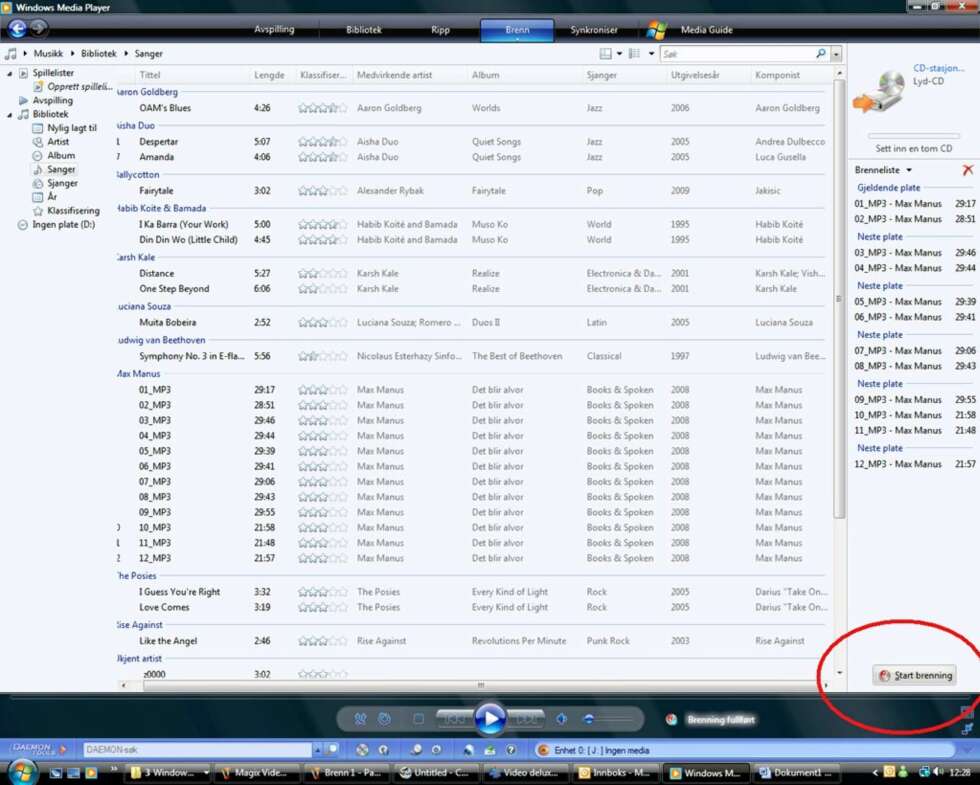980x785 pixels.
Task: Collapse the Spillelister tree node
Action: (9, 74)
